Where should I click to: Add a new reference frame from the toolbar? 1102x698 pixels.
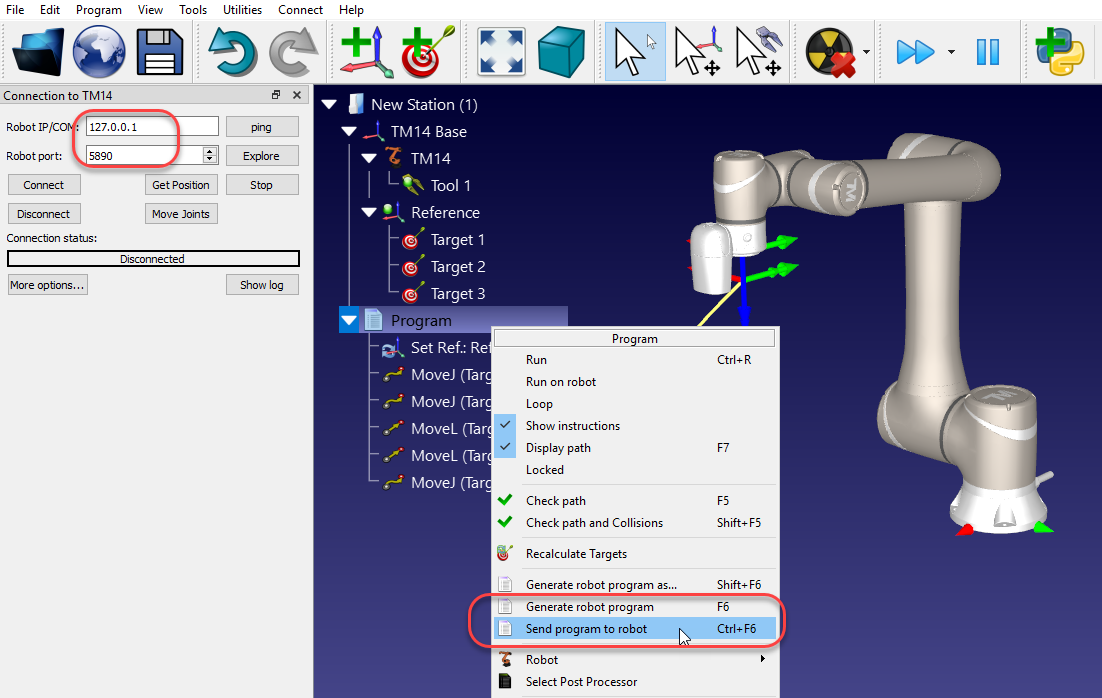pos(365,52)
